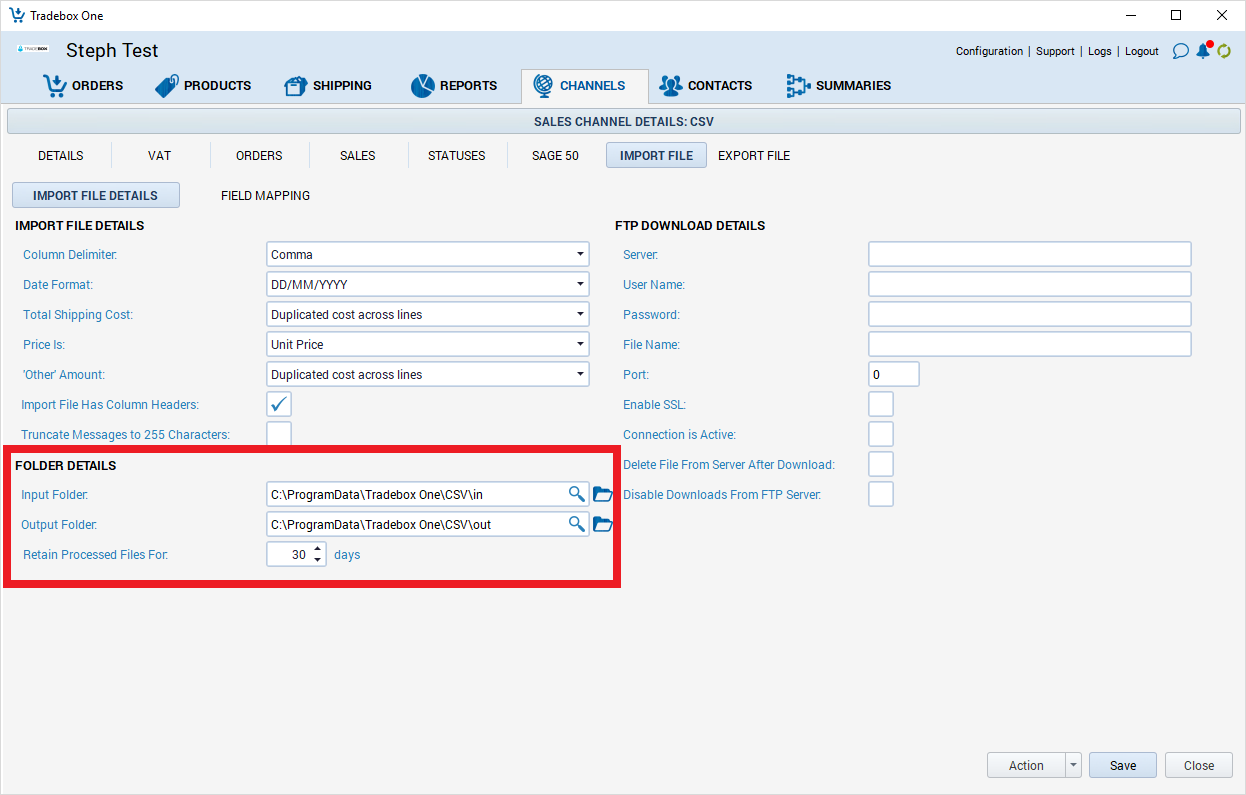Click the Close button at bottom
Image resolution: width=1246 pixels, height=795 pixels.
pyautogui.click(x=1199, y=765)
